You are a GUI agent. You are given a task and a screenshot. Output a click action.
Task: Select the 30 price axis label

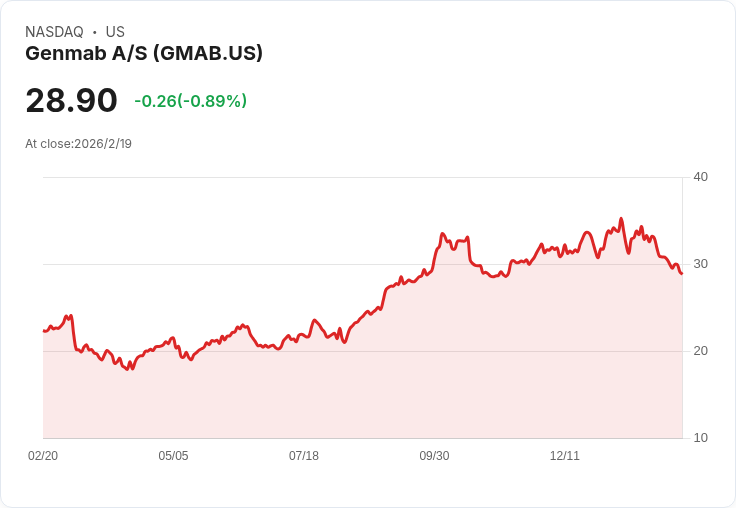pyautogui.click(x=700, y=264)
